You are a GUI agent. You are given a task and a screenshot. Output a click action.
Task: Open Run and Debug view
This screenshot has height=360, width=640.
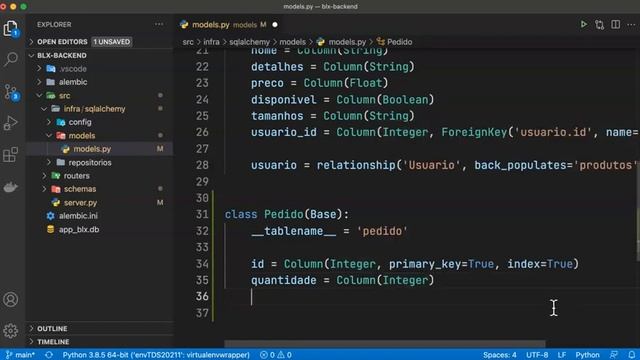[11, 123]
